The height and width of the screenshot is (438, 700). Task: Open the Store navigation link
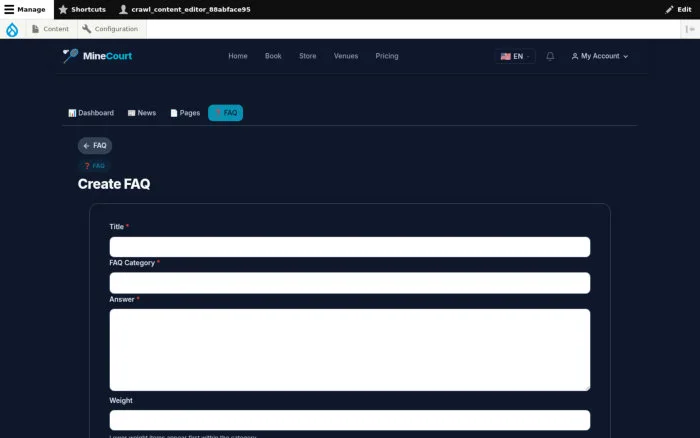[308, 56]
